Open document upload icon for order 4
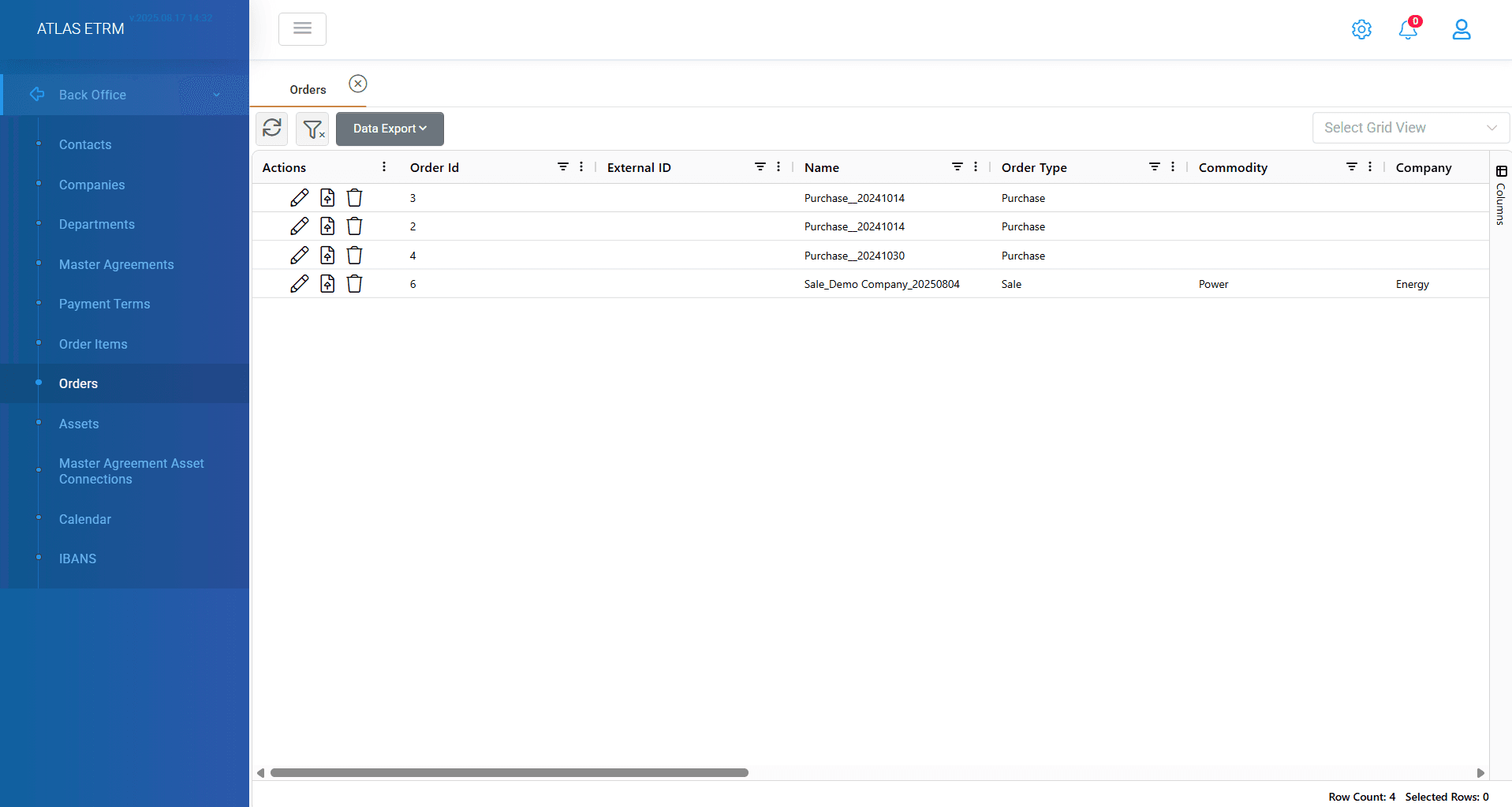 pos(327,255)
